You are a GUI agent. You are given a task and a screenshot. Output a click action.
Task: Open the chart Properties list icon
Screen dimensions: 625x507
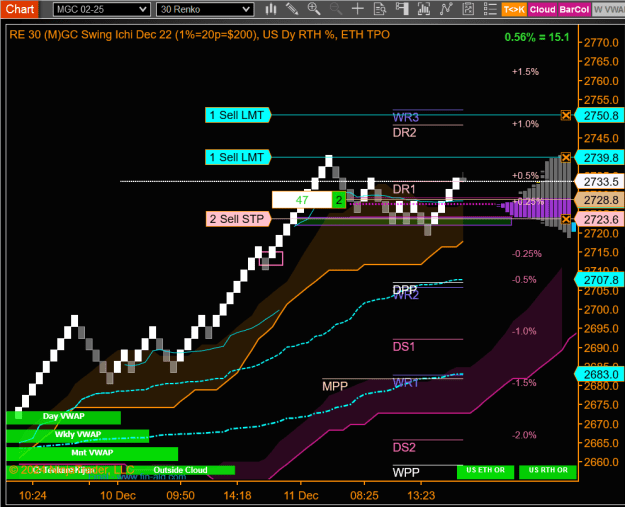click(x=490, y=9)
